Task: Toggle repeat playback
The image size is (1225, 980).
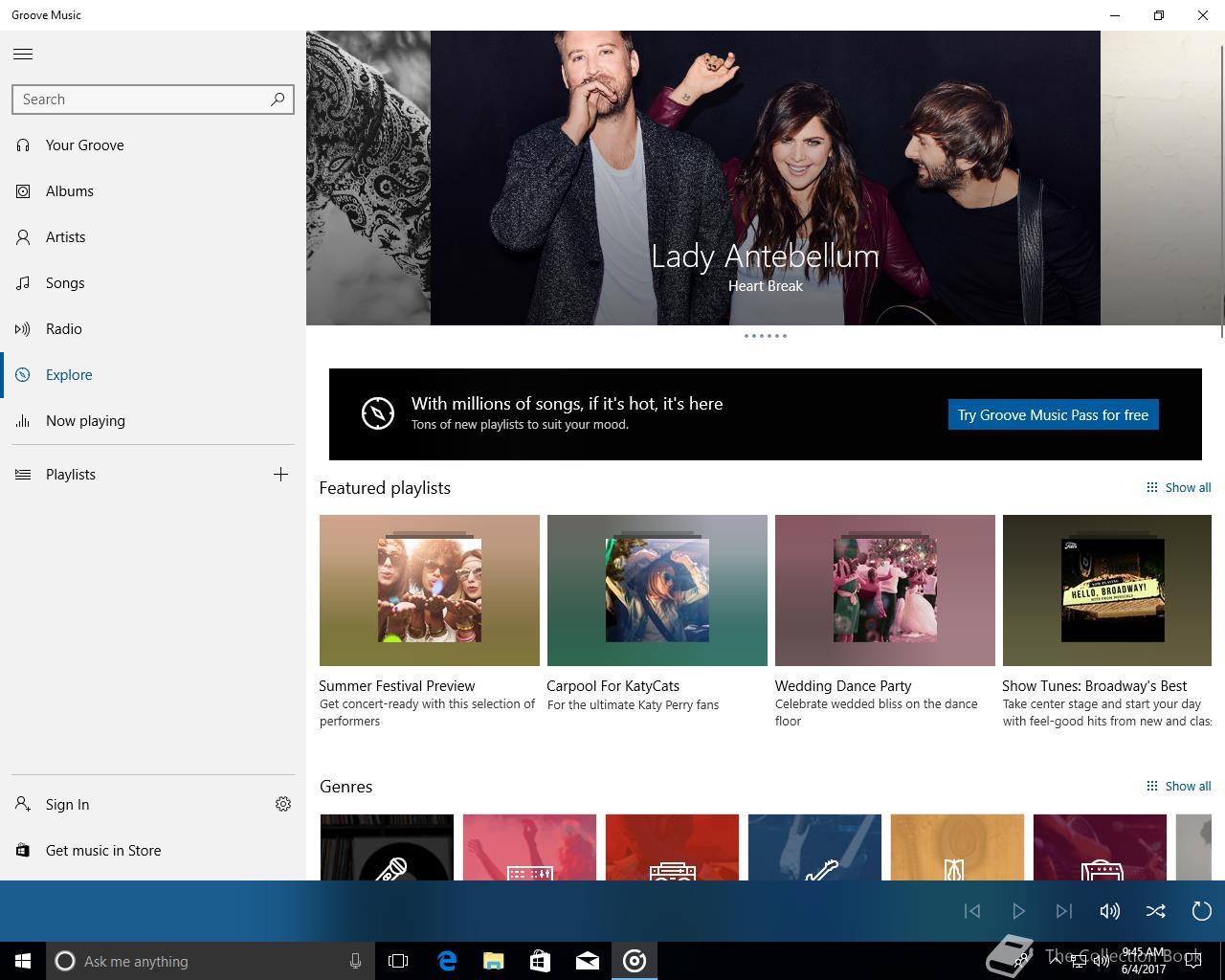Action: point(1202,911)
